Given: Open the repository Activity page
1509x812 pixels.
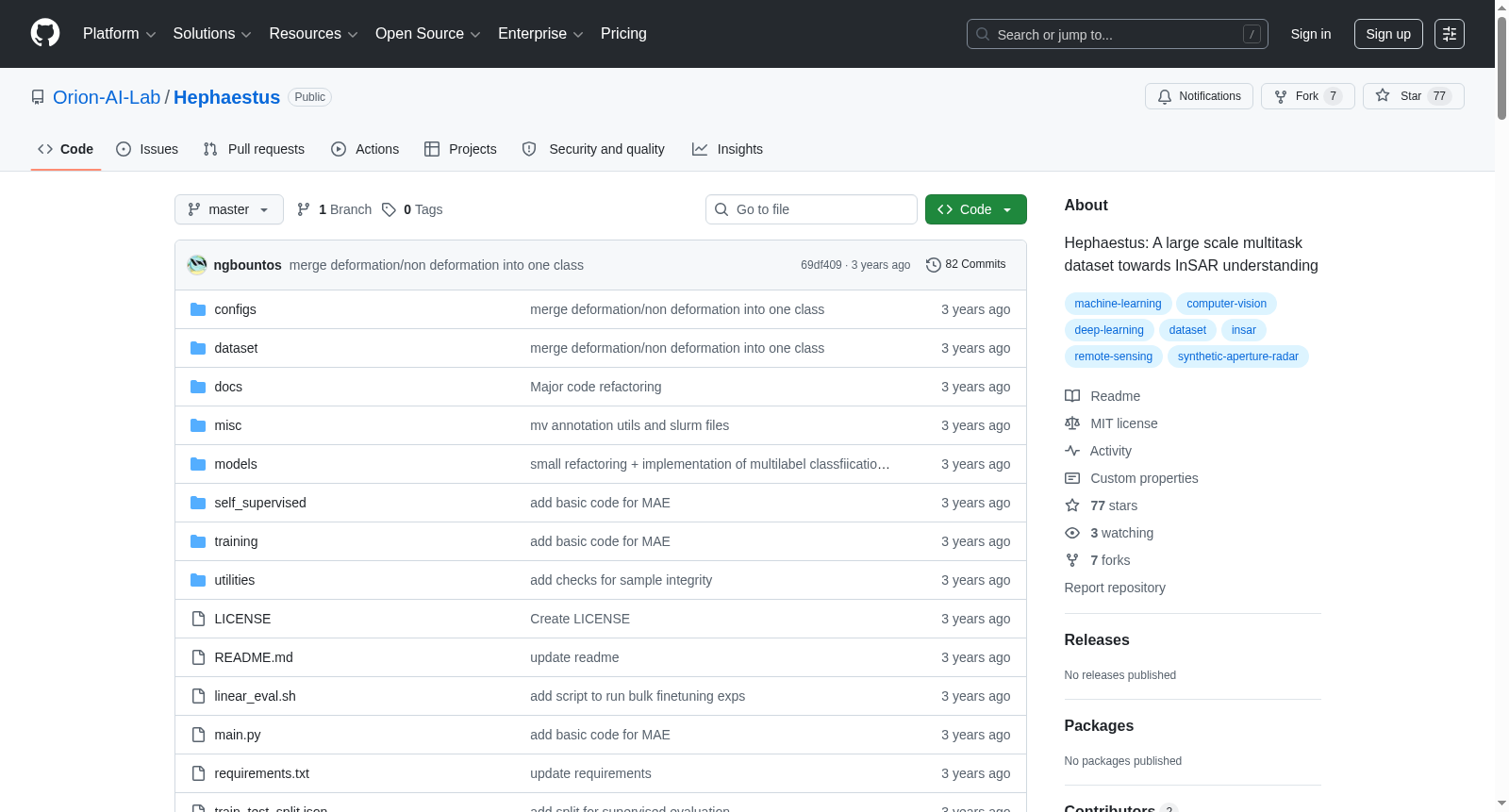Looking at the screenshot, I should pyautogui.click(x=1098, y=451).
